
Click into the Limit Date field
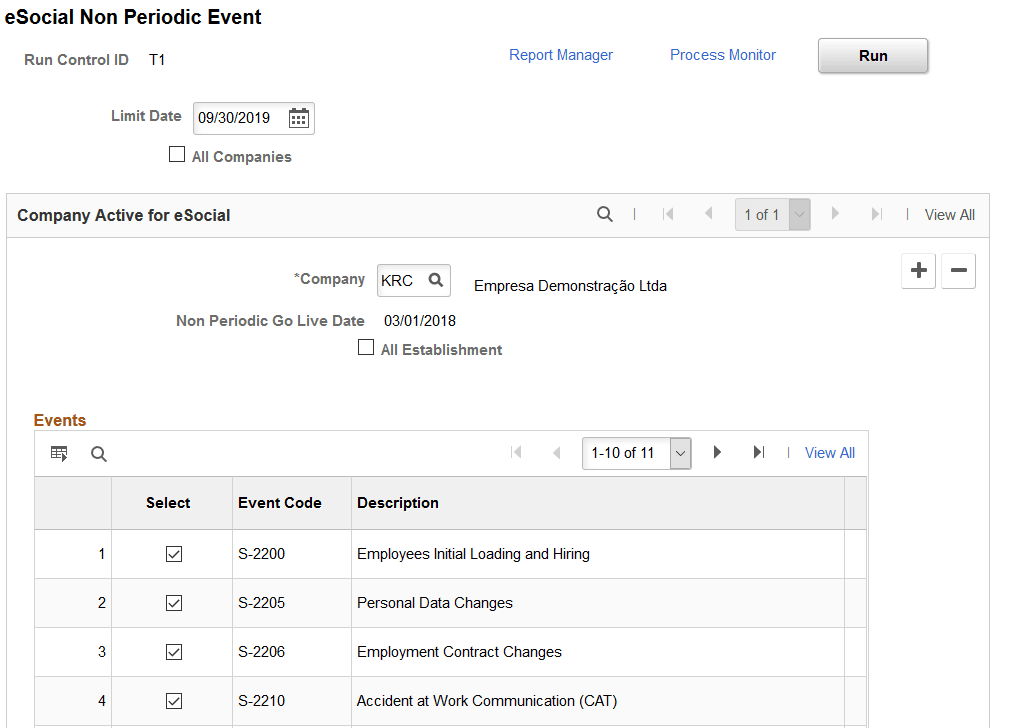[238, 118]
